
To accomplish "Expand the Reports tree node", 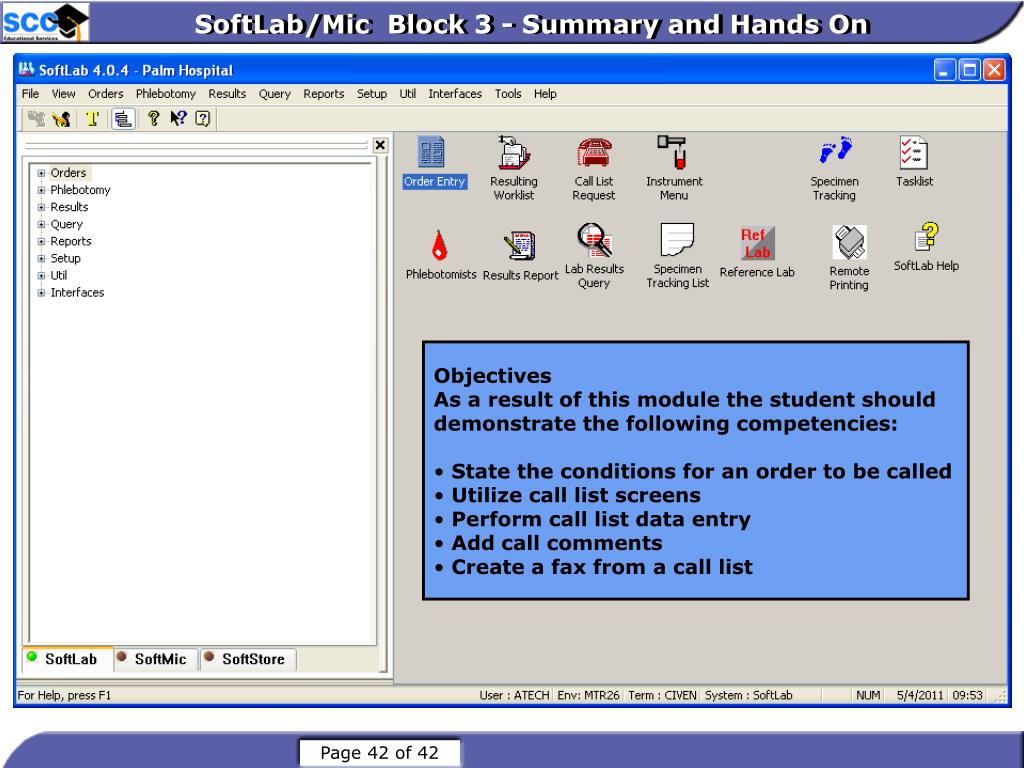I will coord(41,242).
